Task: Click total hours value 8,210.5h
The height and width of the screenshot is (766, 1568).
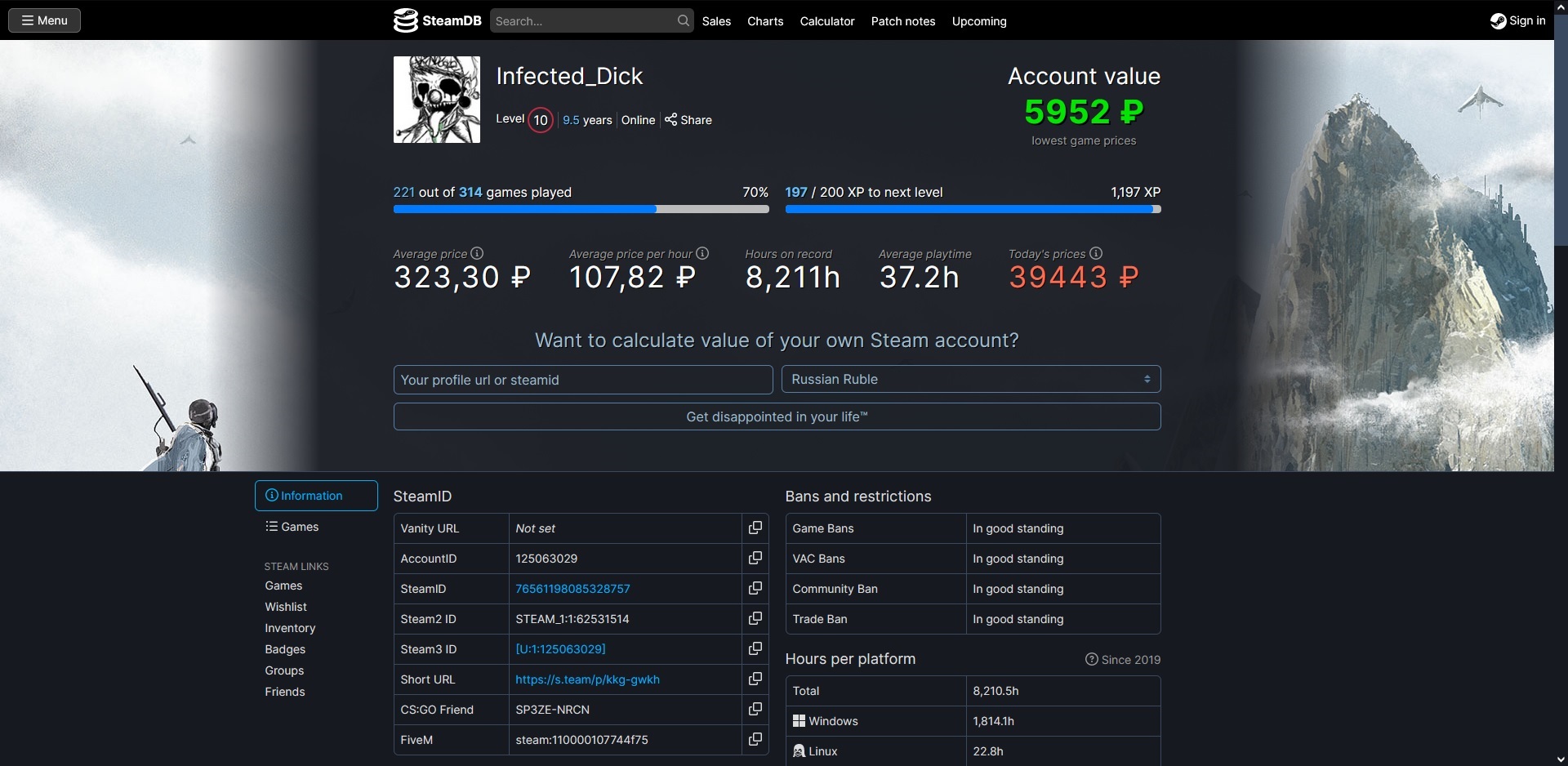Action: click(996, 691)
